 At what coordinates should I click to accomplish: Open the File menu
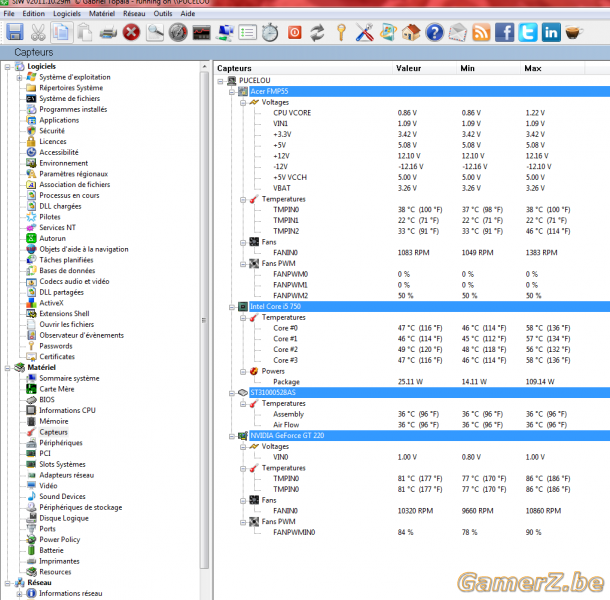coord(9,14)
